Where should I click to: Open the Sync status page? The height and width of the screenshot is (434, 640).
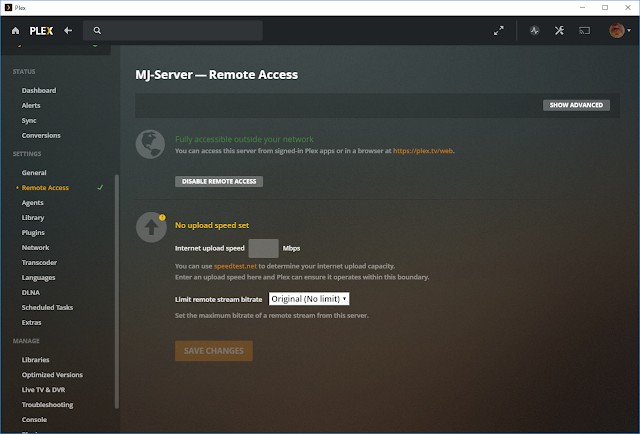[x=29, y=120]
